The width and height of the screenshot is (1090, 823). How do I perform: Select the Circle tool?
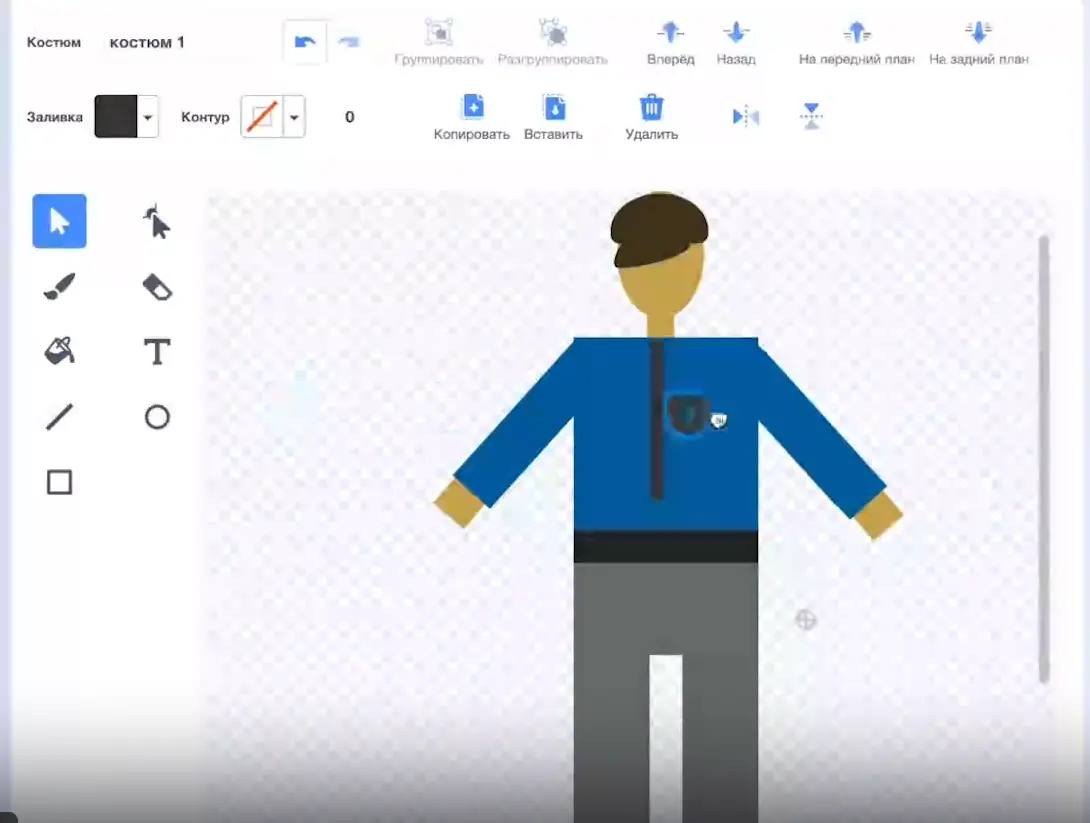click(156, 417)
